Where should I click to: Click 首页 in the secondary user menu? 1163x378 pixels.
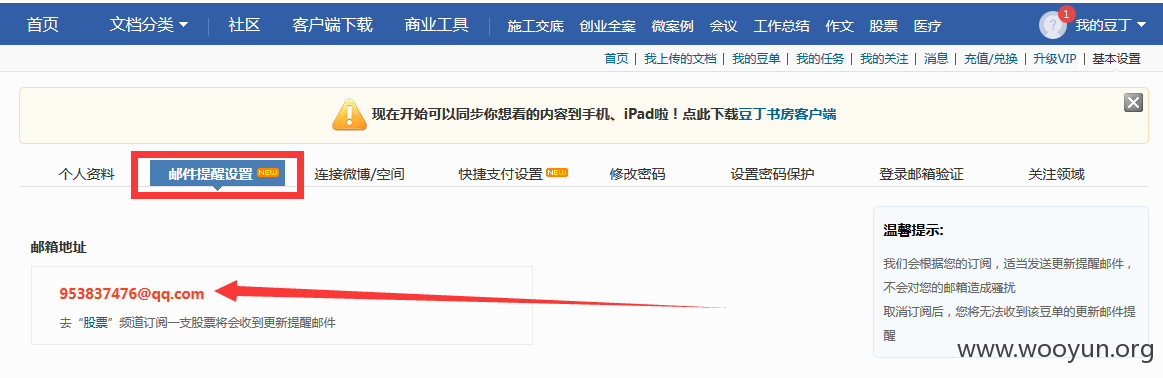pyautogui.click(x=616, y=59)
